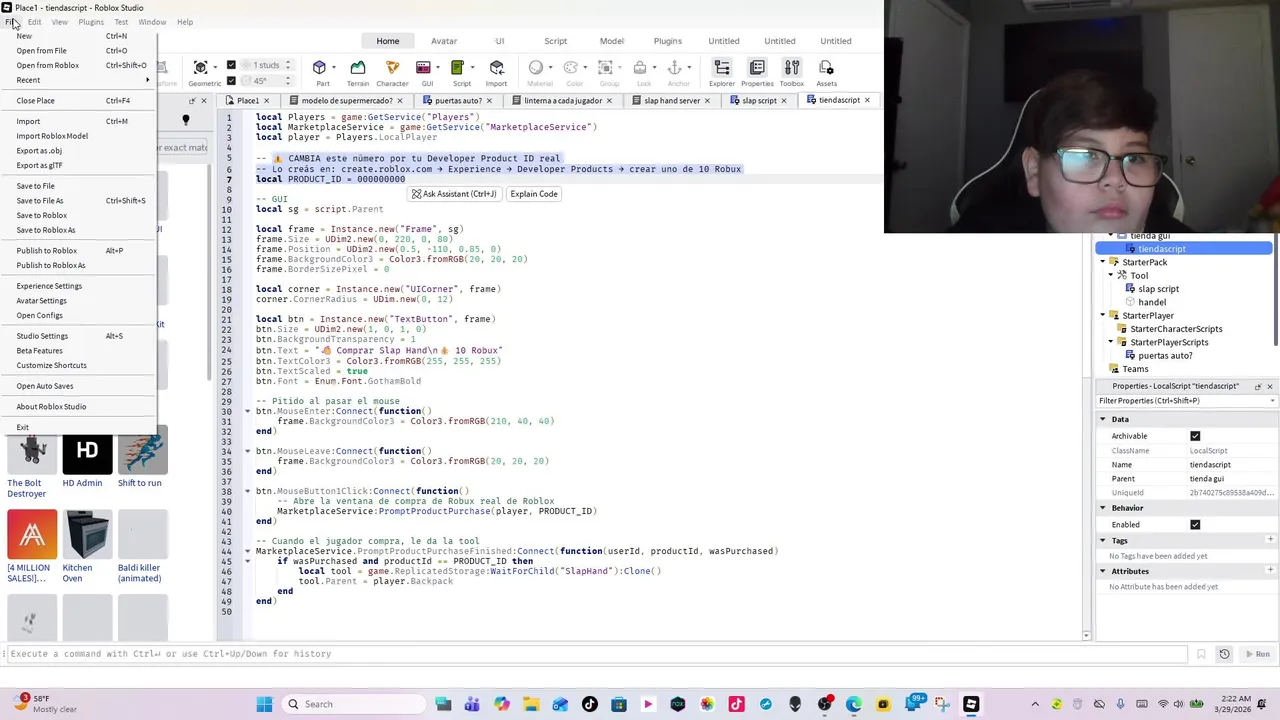Click the command bar bookmark icon
The width and height of the screenshot is (1280, 720).
1201,654
